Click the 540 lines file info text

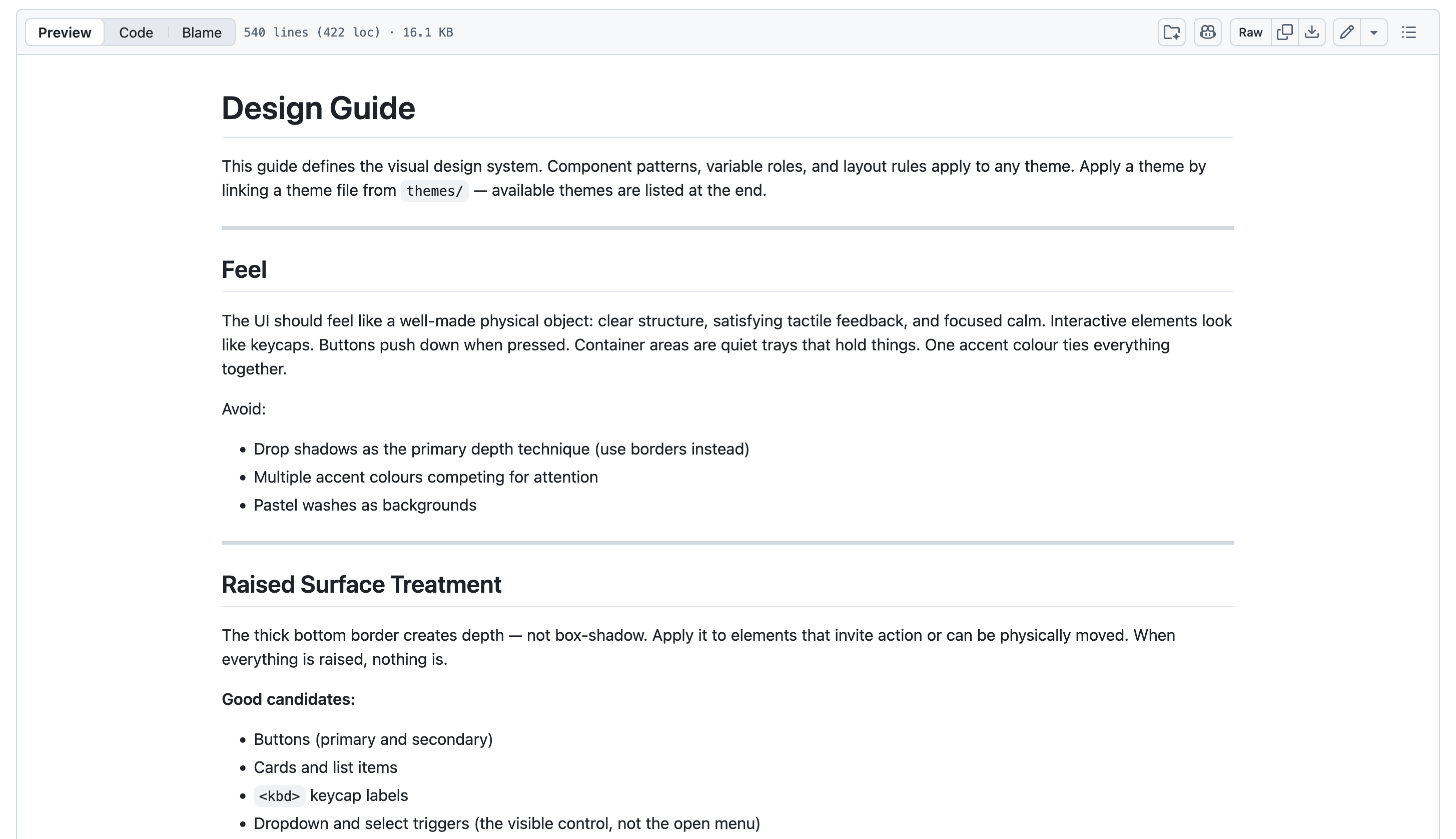pyautogui.click(x=348, y=32)
